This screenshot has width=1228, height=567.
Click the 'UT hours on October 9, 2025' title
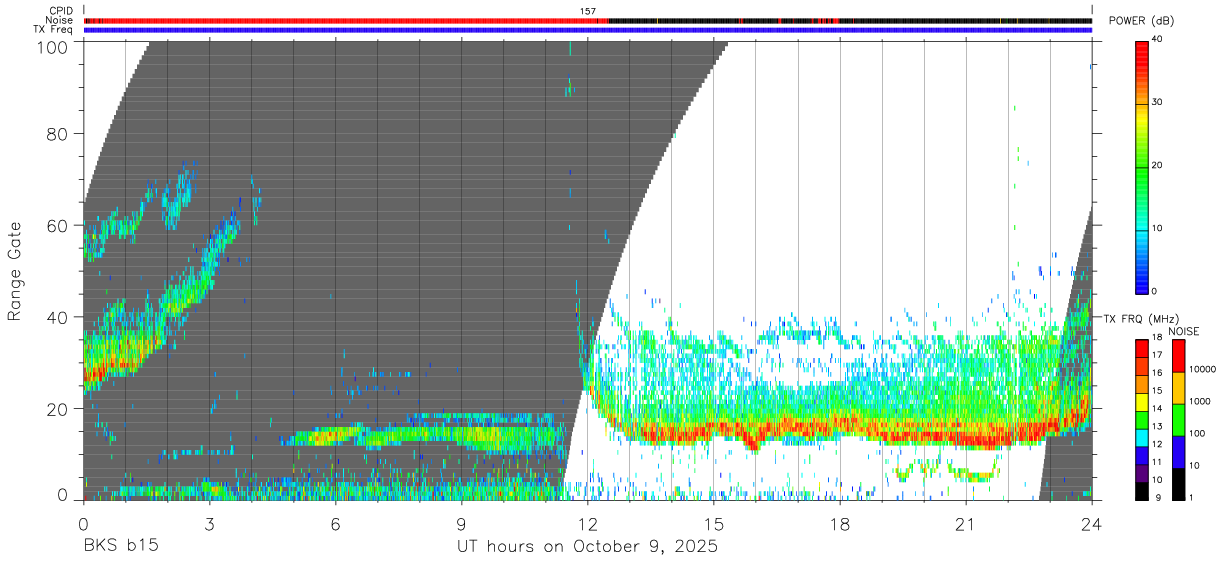(587, 547)
